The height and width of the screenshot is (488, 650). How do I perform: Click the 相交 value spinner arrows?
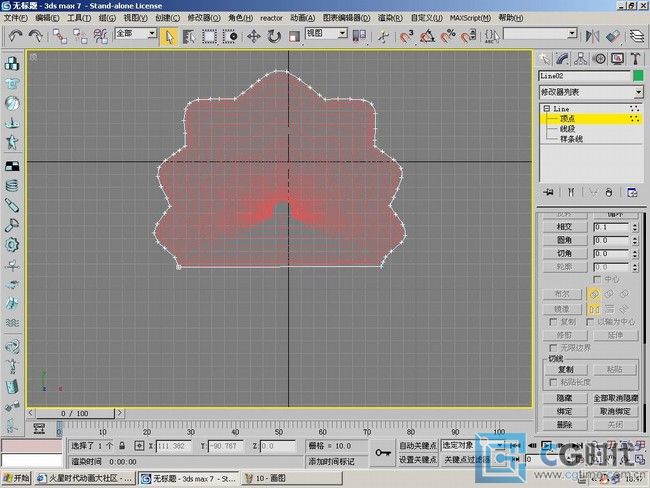click(x=635, y=227)
